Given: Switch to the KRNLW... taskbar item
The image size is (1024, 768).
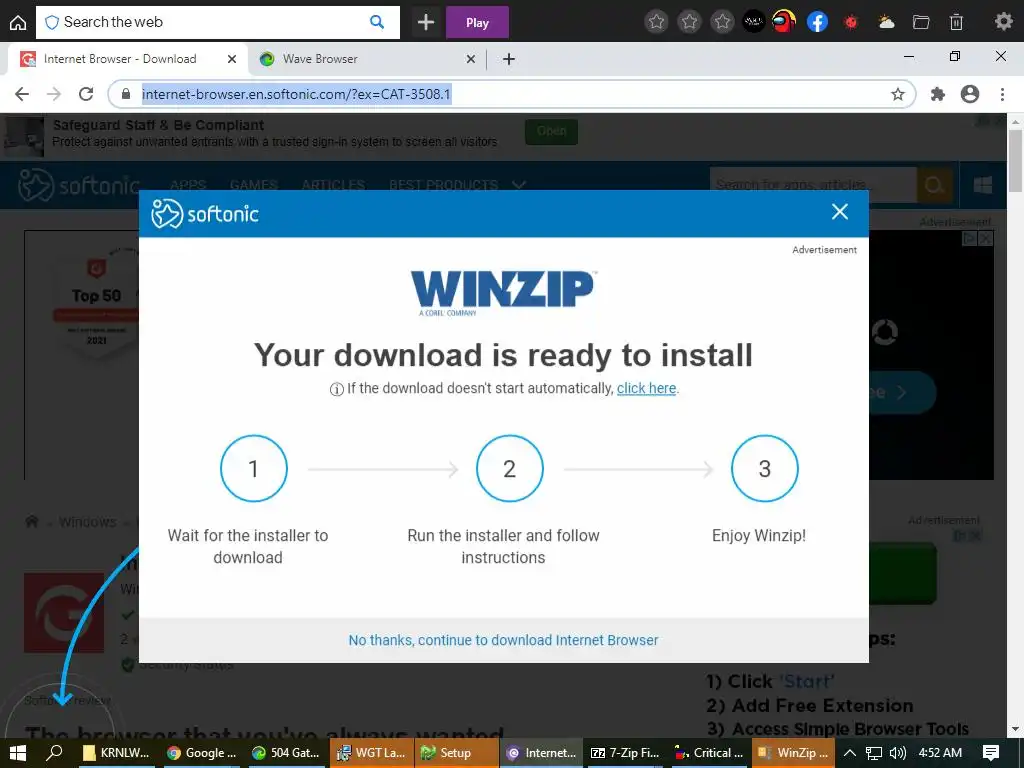Looking at the screenshot, I should (116, 753).
